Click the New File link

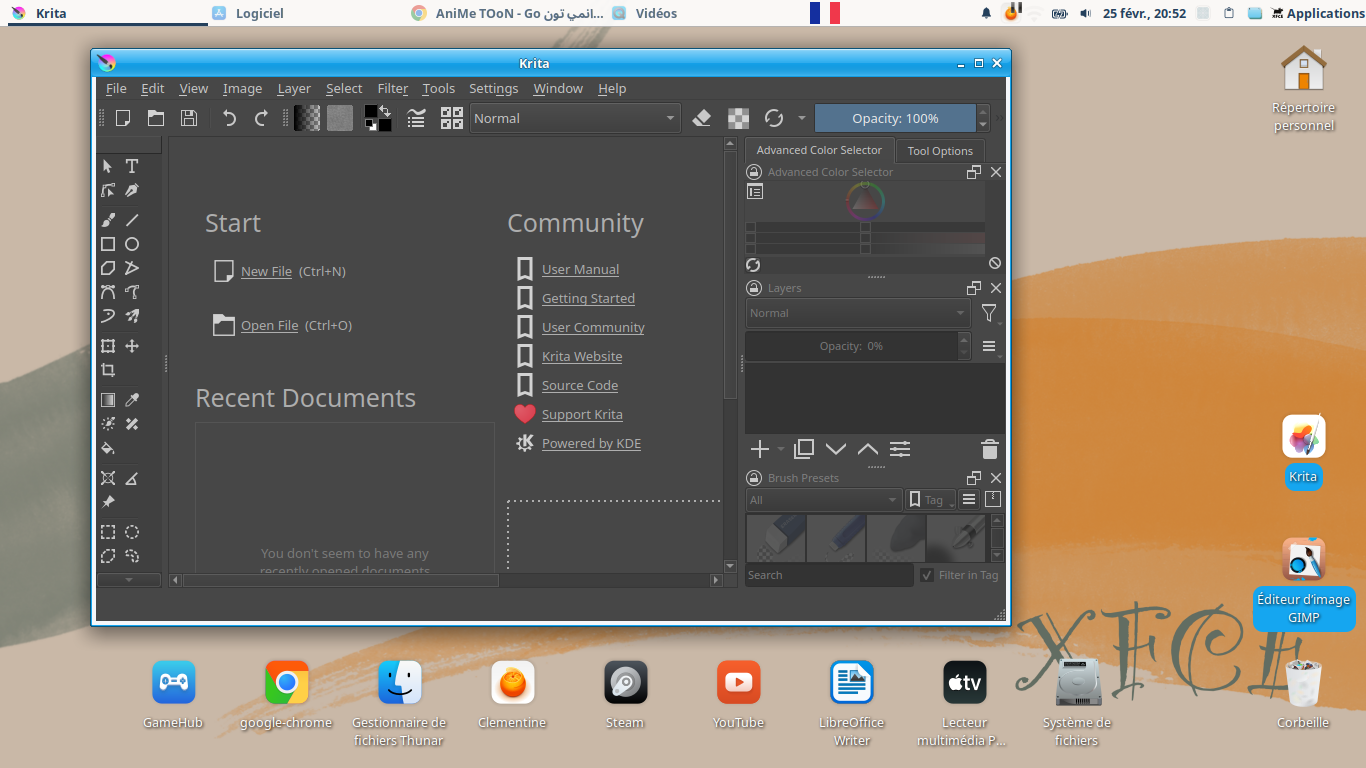tap(266, 271)
